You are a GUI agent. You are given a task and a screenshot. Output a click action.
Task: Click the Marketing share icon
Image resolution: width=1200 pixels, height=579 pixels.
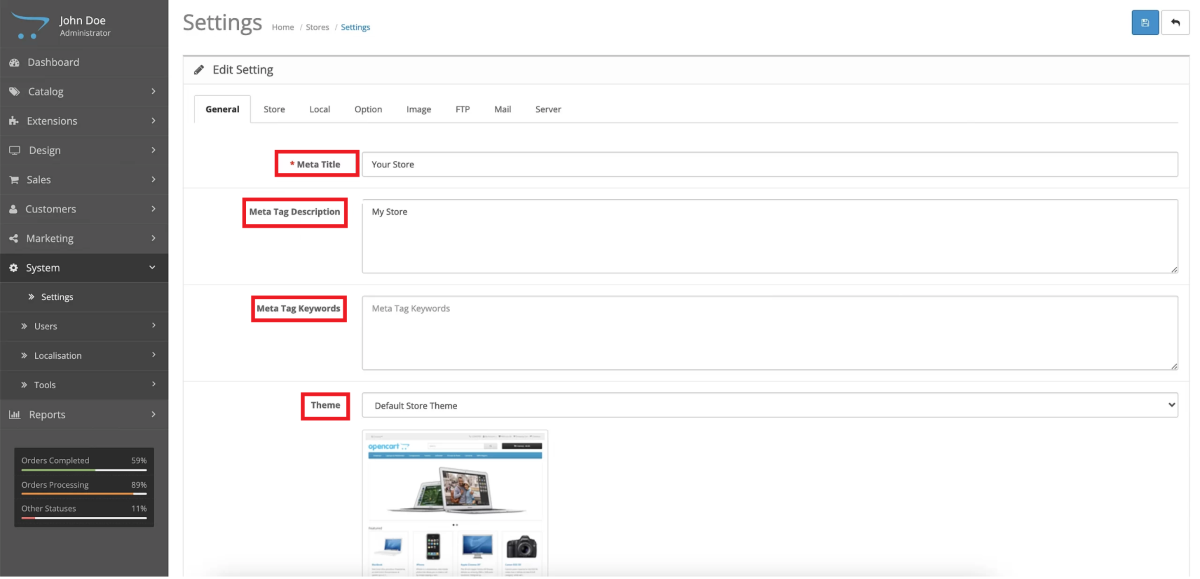point(14,238)
